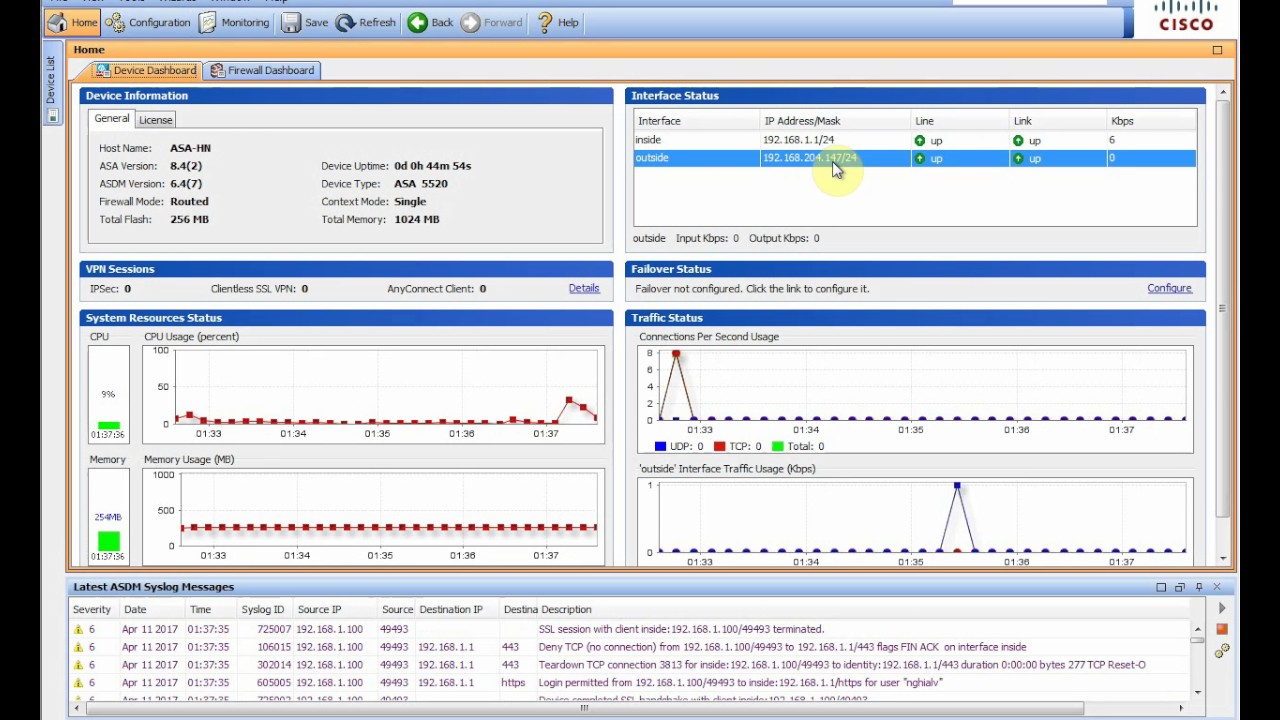Click the Link up icon for inside interface

[x=1018, y=141]
